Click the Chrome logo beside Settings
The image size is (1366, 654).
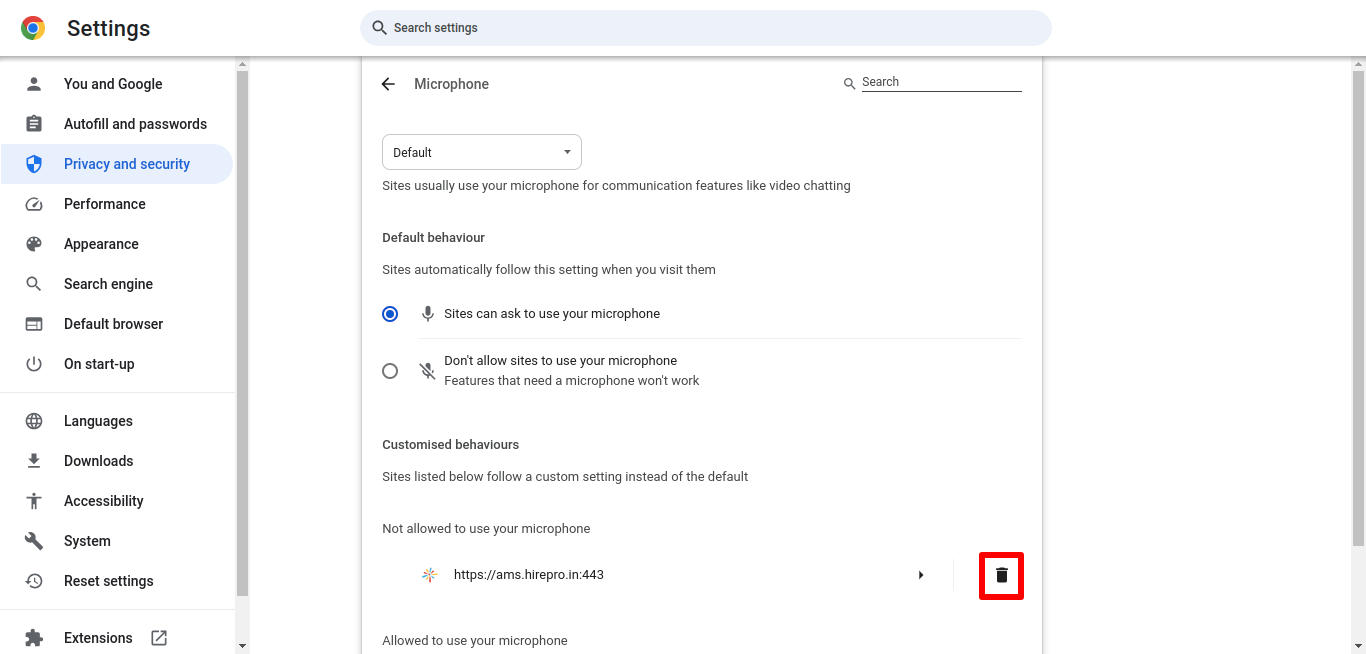(x=33, y=28)
